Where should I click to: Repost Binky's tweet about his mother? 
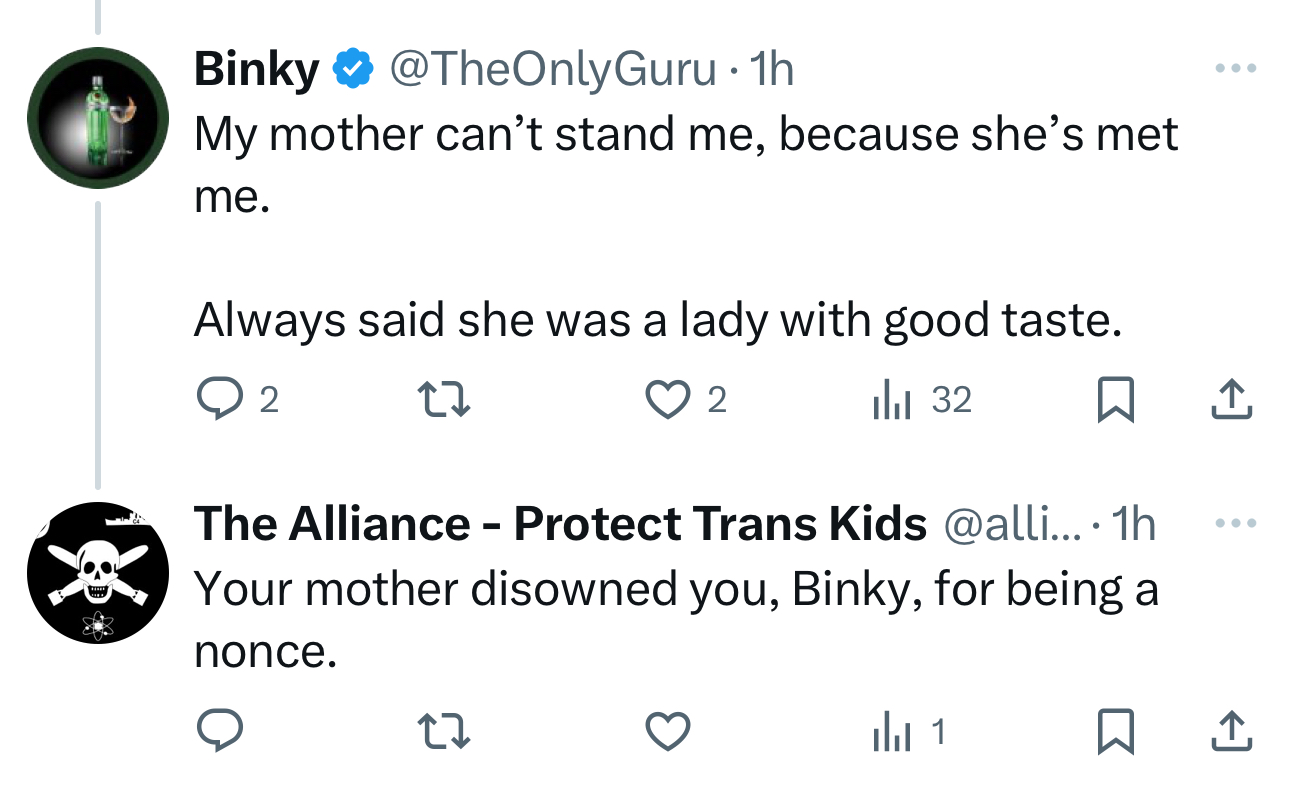(442, 400)
